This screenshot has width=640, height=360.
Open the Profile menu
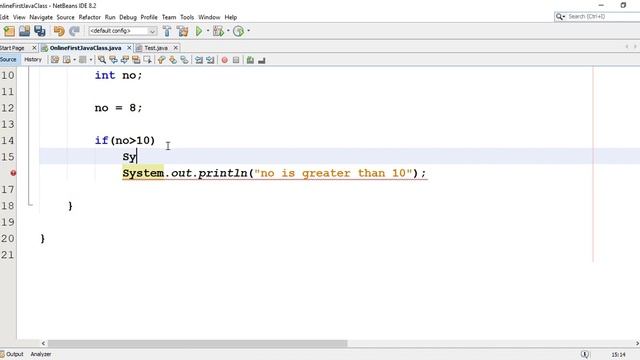[149, 17]
